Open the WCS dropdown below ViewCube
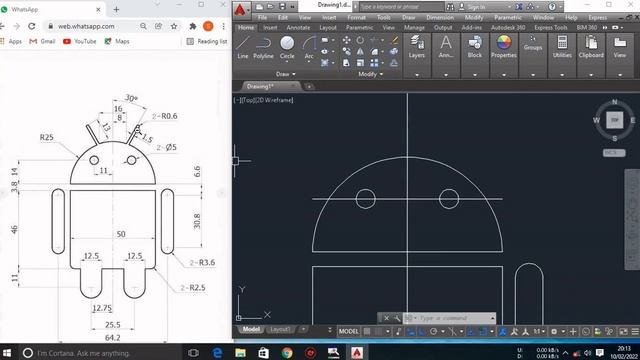This screenshot has width=640, height=360. coord(614,153)
